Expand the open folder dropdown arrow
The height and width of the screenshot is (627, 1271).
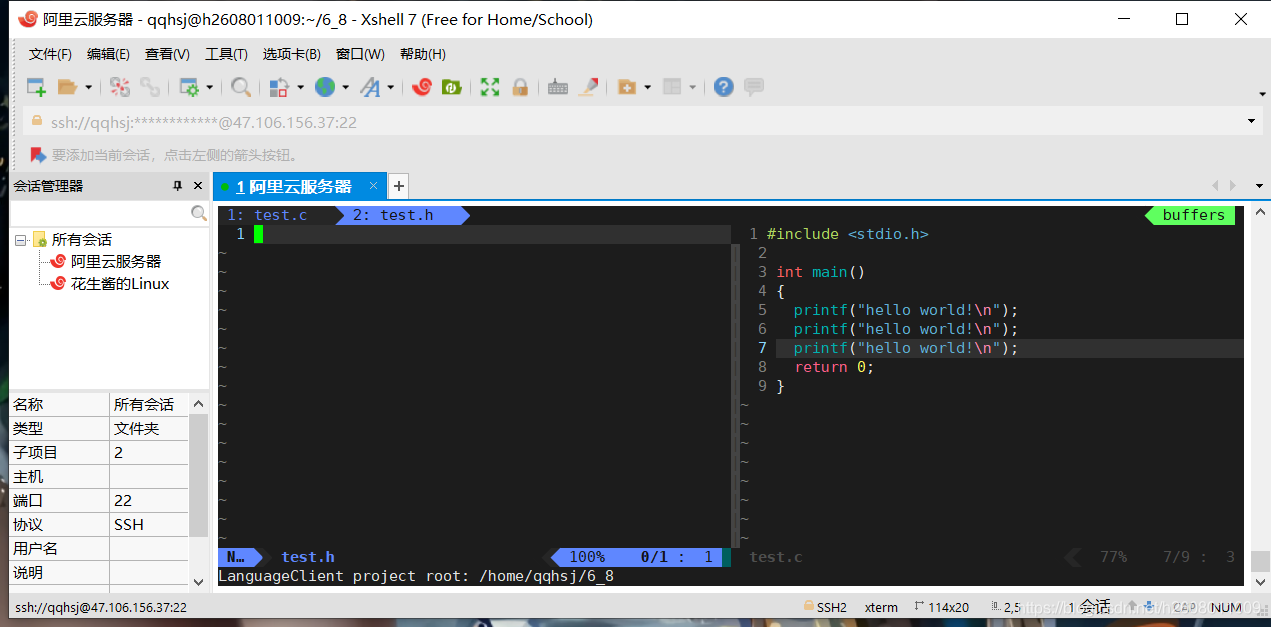click(88, 87)
